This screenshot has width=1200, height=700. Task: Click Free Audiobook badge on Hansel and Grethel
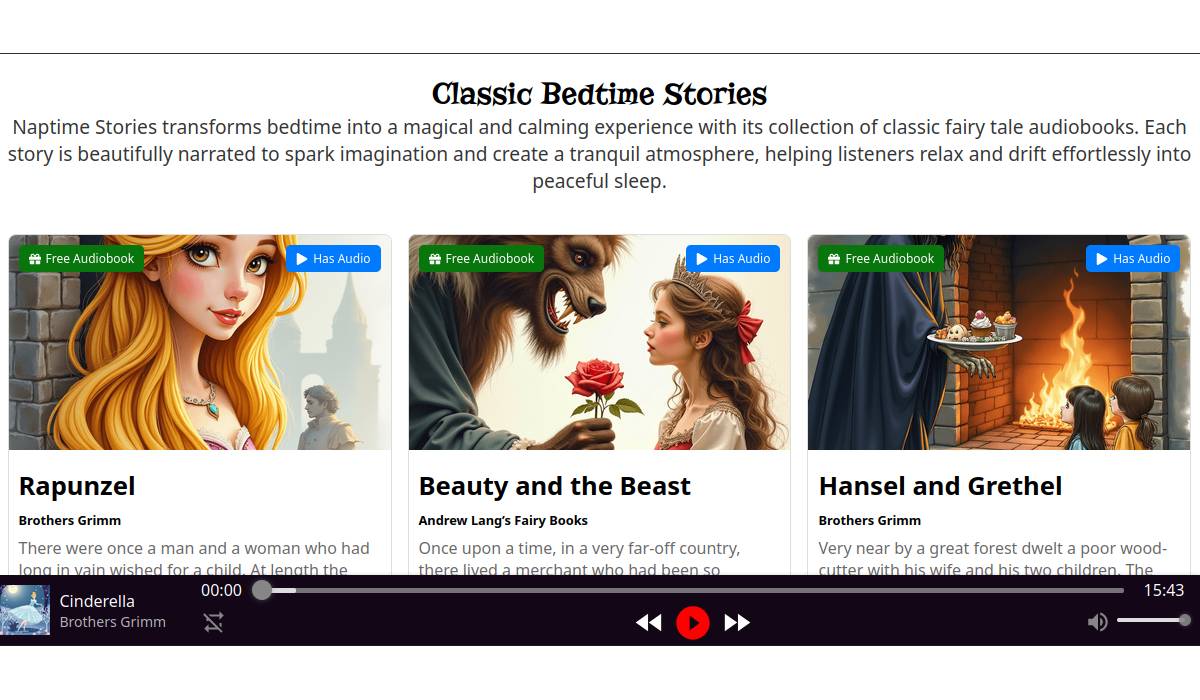[x=882, y=259]
